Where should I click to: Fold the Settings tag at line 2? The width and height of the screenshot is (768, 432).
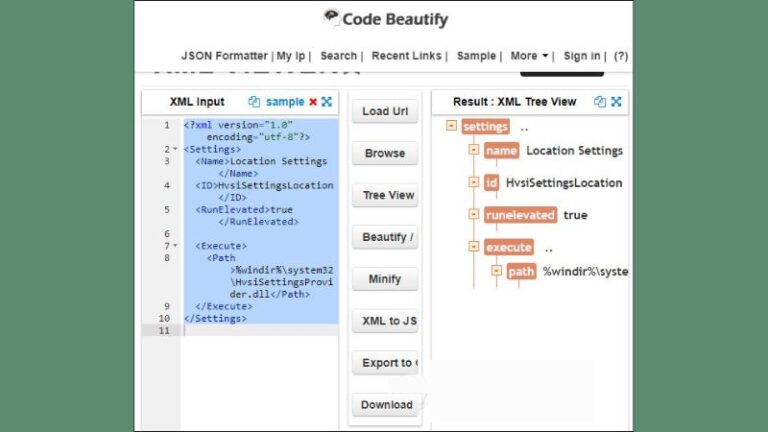pyautogui.click(x=175, y=149)
